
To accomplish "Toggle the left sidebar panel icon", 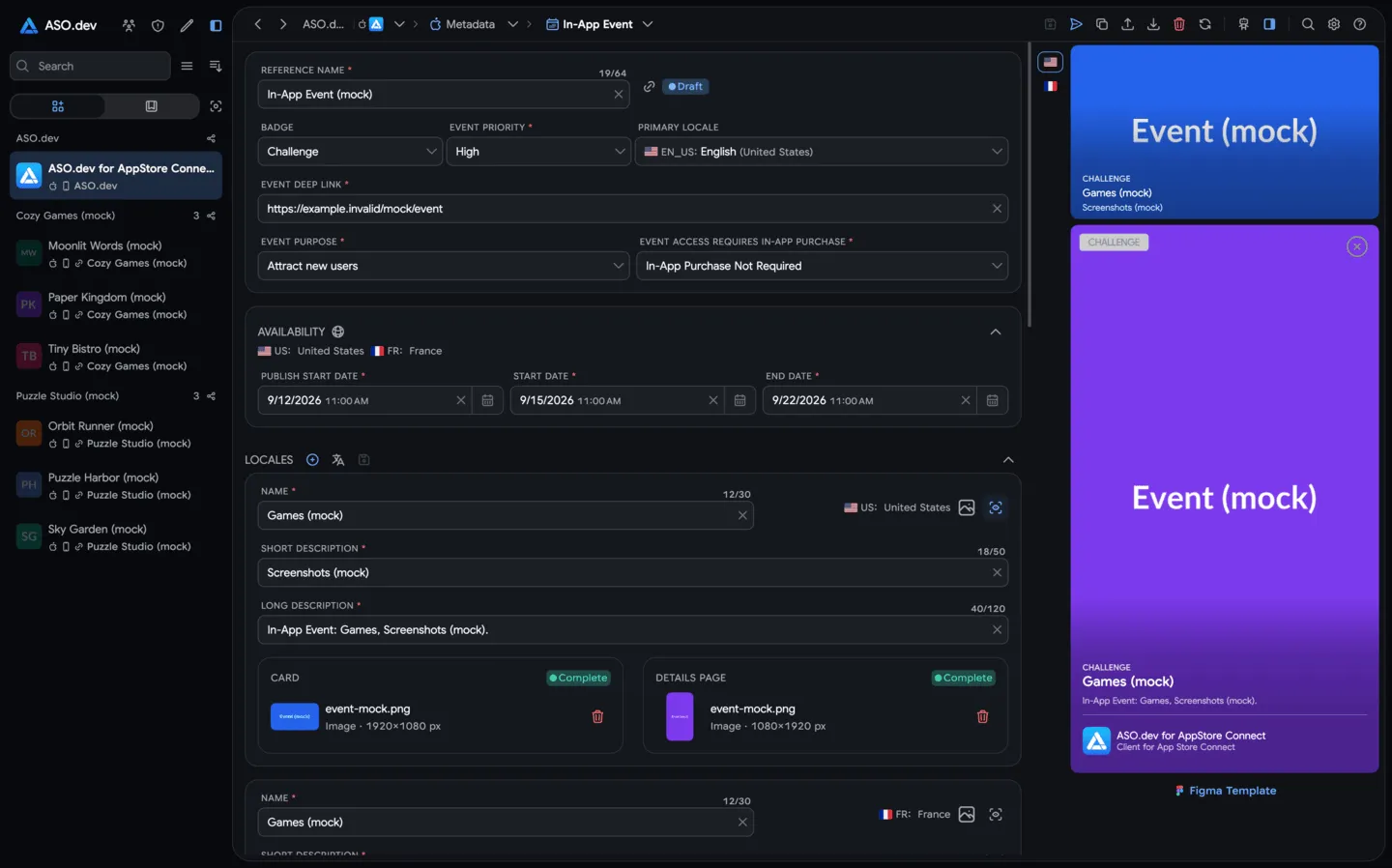I will point(216,25).
